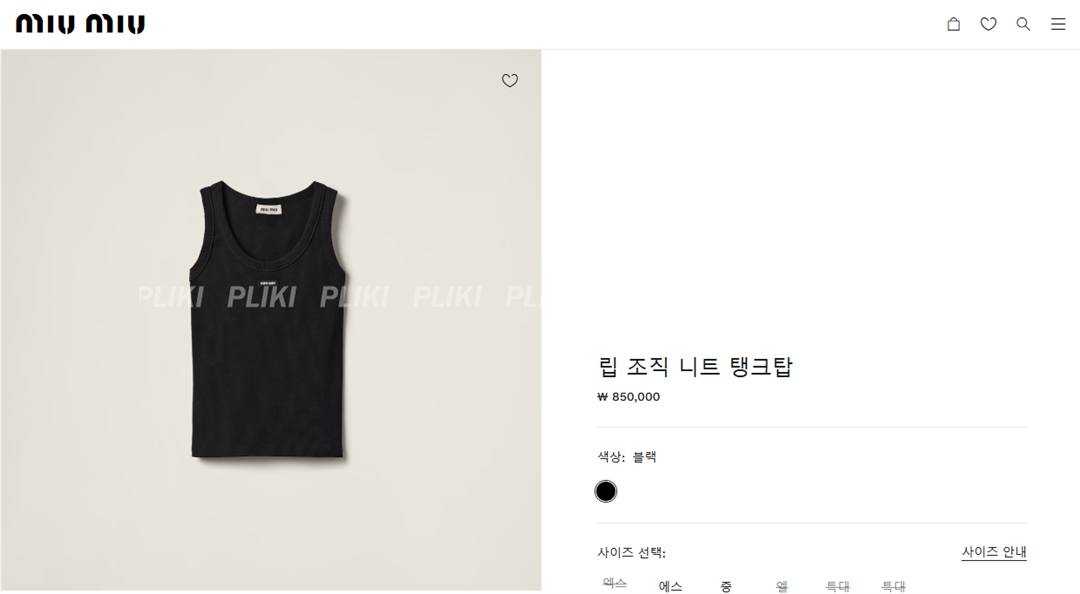Viewport: 1080px width, 594px height.
Task: Click the product title 립 조직 니트 탱크탑
Action: pos(695,366)
